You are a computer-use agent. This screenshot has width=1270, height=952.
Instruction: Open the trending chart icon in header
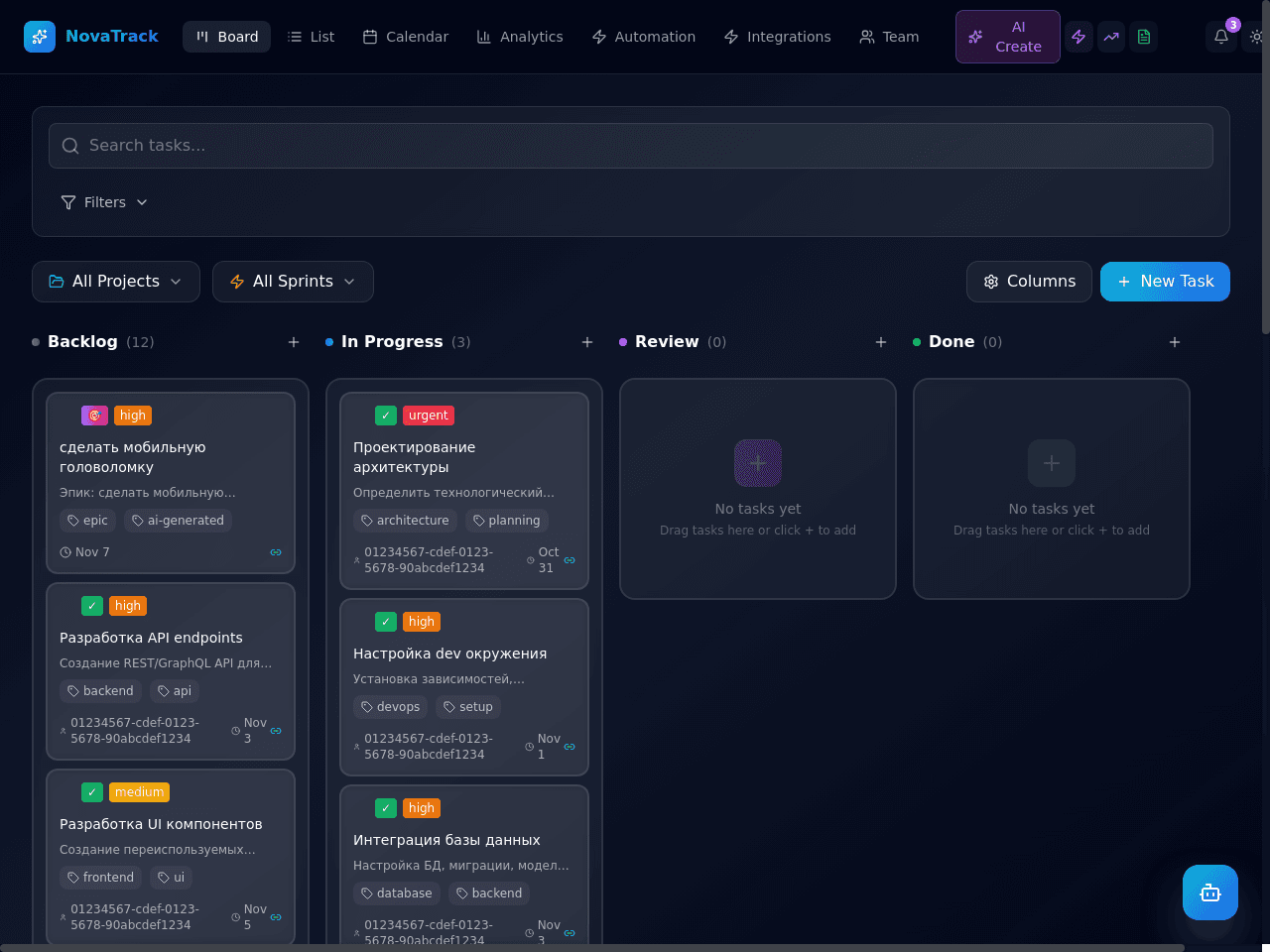[x=1111, y=37]
